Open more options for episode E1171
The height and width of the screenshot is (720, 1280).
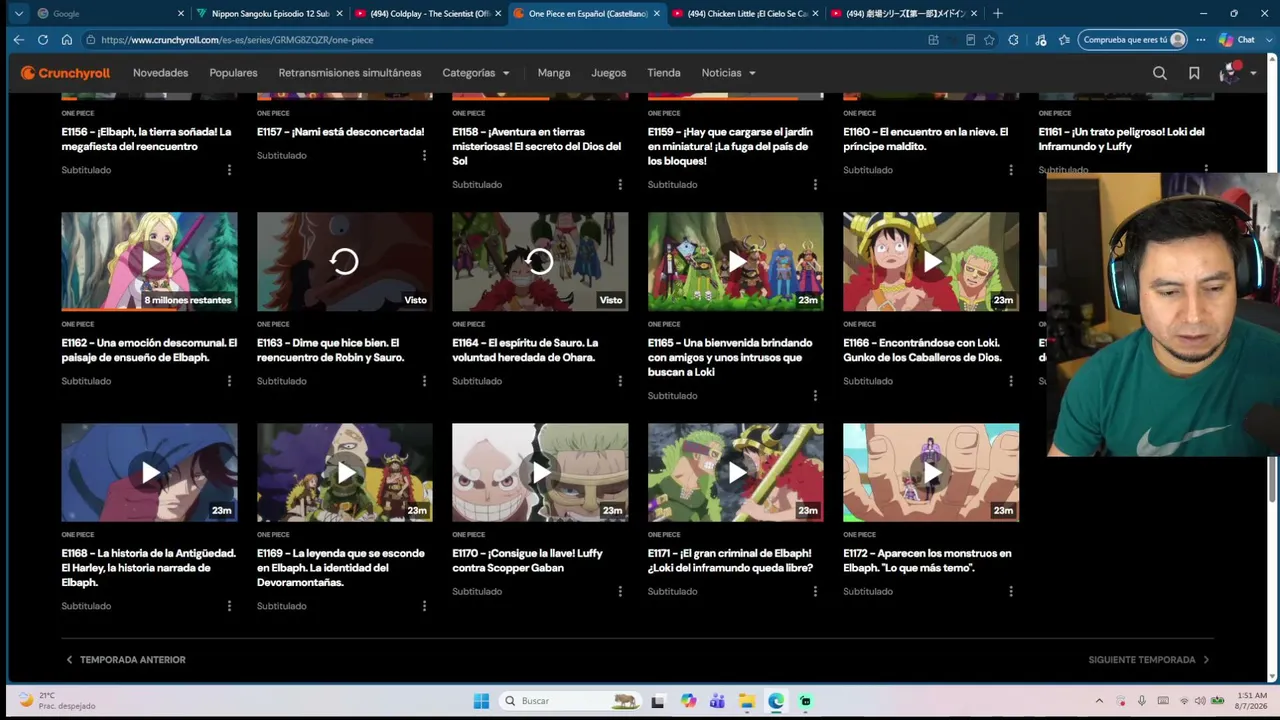(815, 591)
